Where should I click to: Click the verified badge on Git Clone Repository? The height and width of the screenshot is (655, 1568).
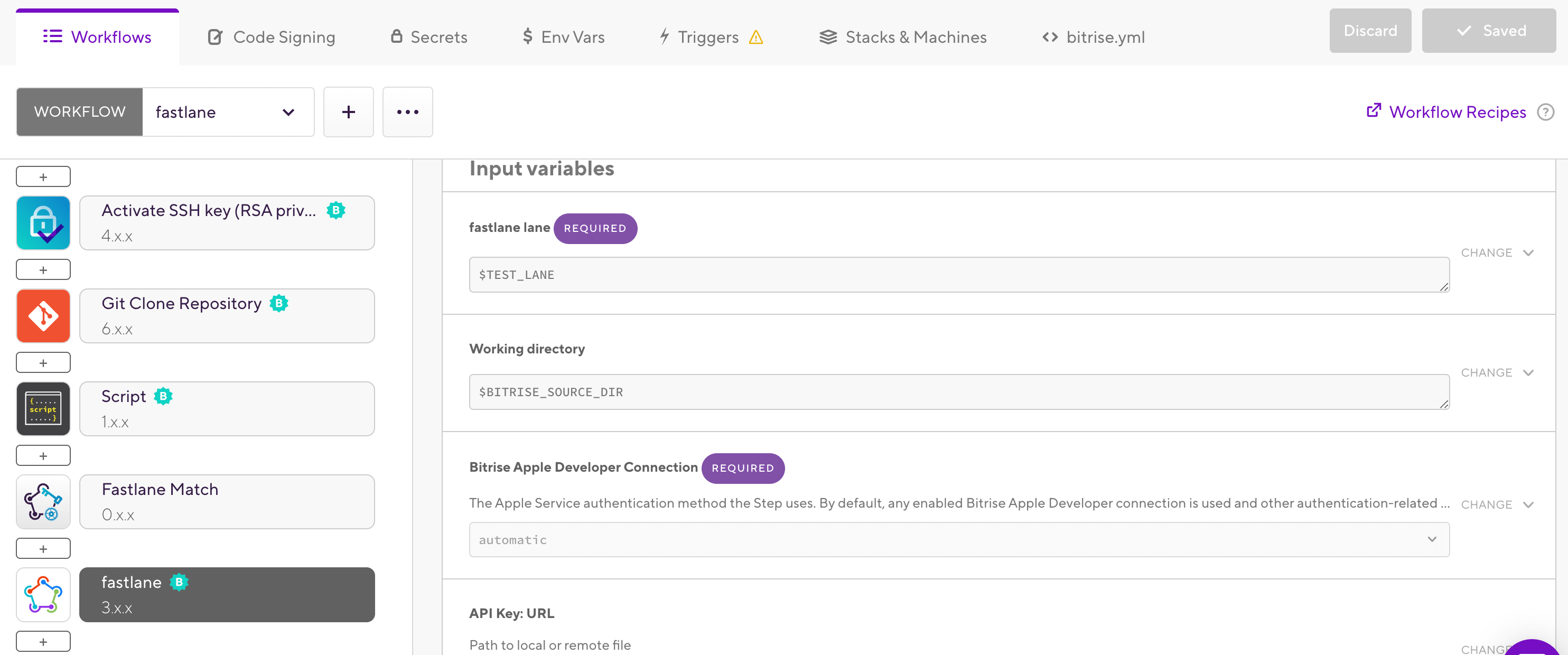[x=279, y=303]
